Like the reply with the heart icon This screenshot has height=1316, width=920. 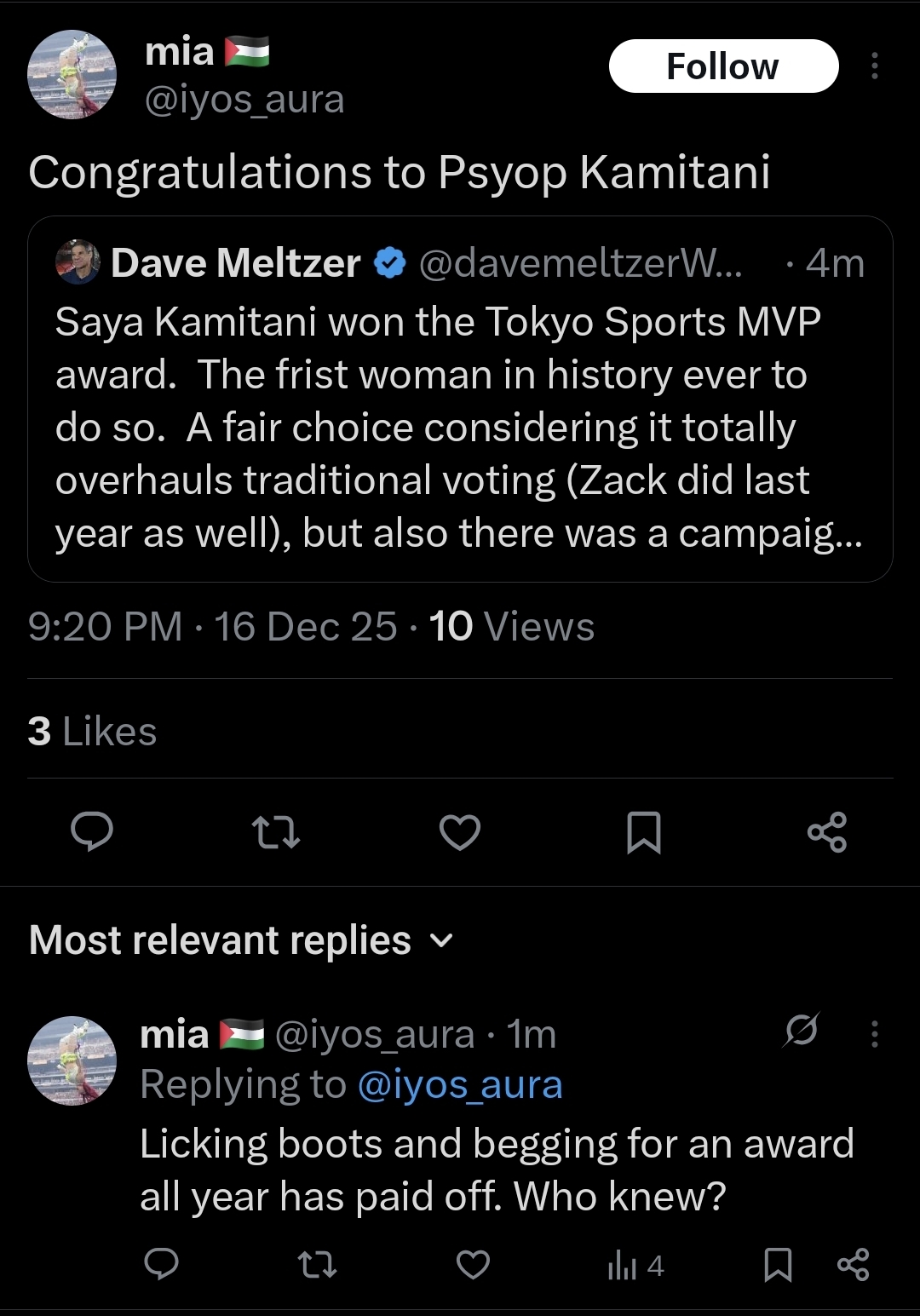pyautogui.click(x=474, y=1265)
